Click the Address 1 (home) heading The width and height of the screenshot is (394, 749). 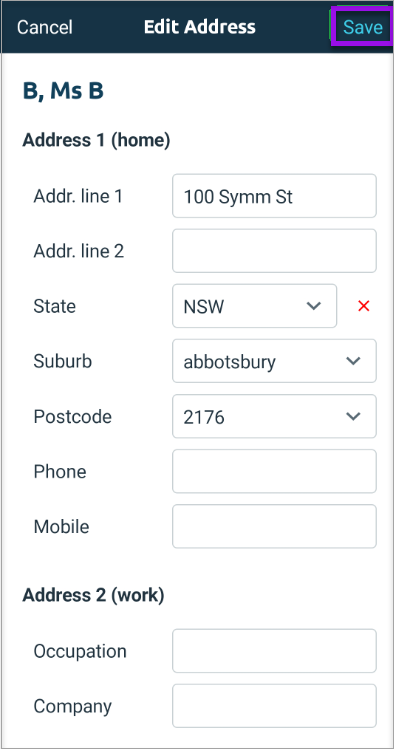click(x=96, y=141)
